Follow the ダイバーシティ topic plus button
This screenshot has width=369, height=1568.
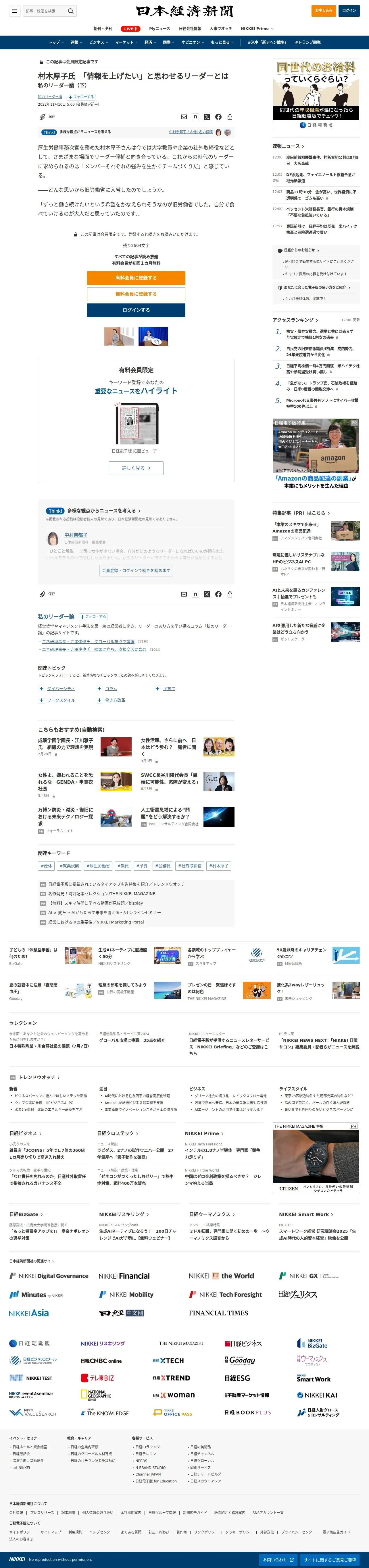pos(41,688)
